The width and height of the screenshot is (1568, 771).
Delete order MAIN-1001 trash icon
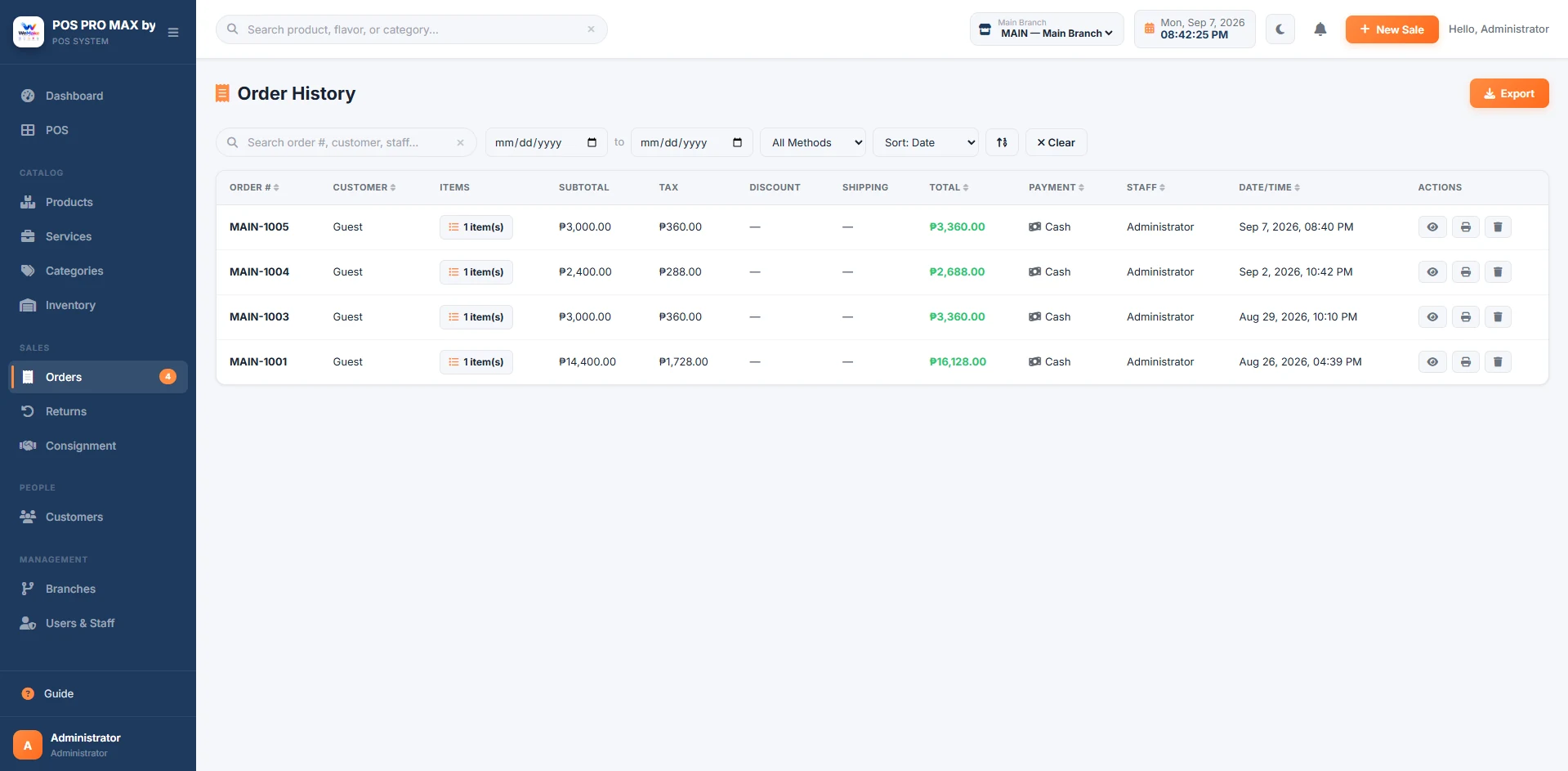[1498, 362]
